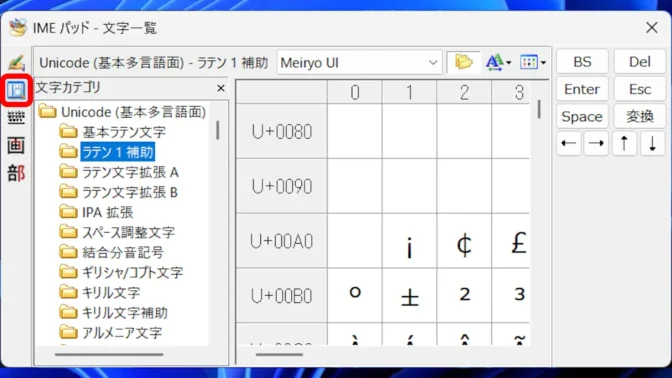Click the U+00A0 row header

tap(282, 241)
